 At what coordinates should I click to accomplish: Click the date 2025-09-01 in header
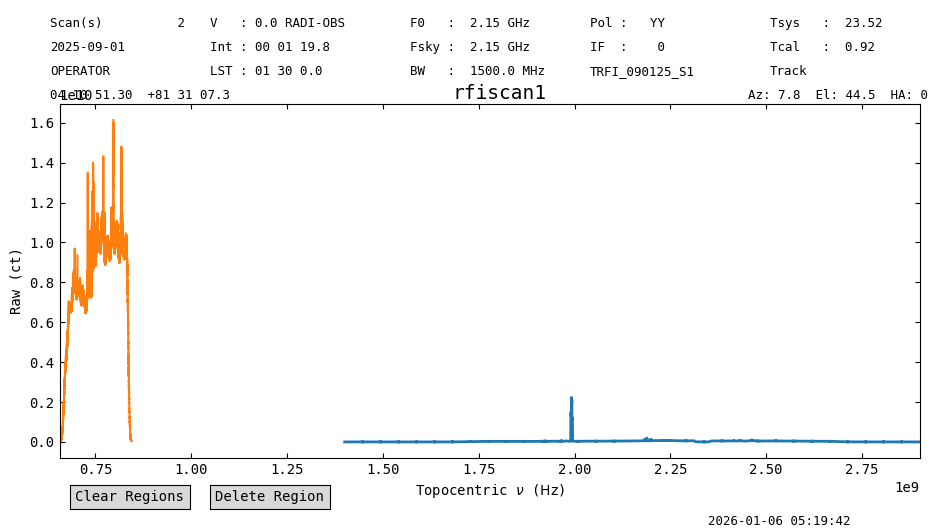(88, 47)
